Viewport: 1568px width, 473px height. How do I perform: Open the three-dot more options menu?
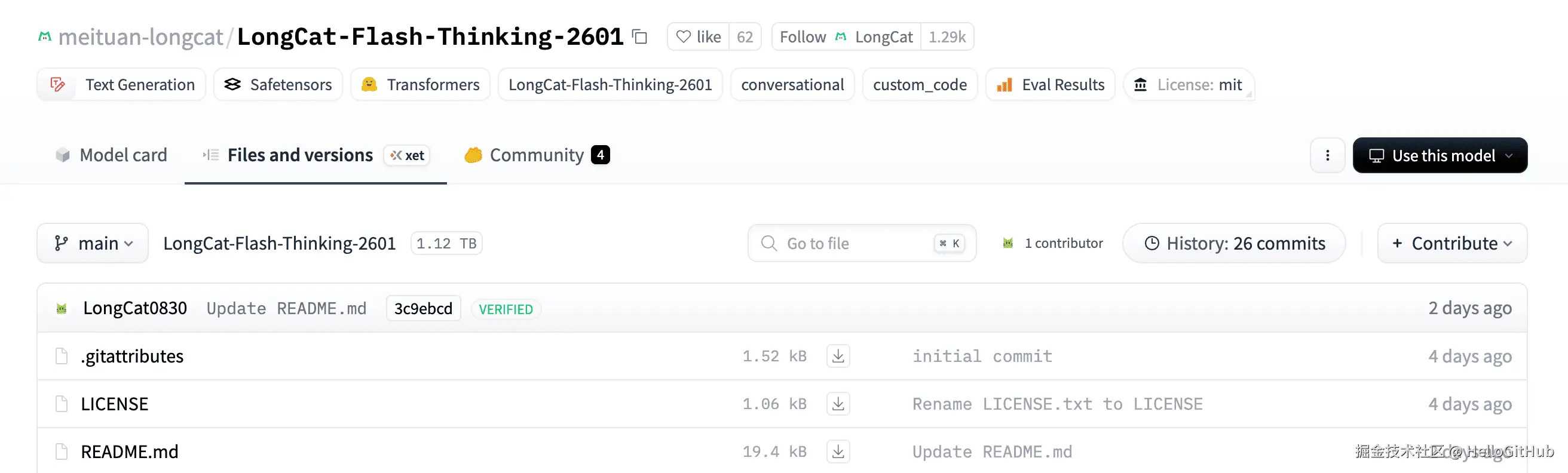(x=1327, y=156)
